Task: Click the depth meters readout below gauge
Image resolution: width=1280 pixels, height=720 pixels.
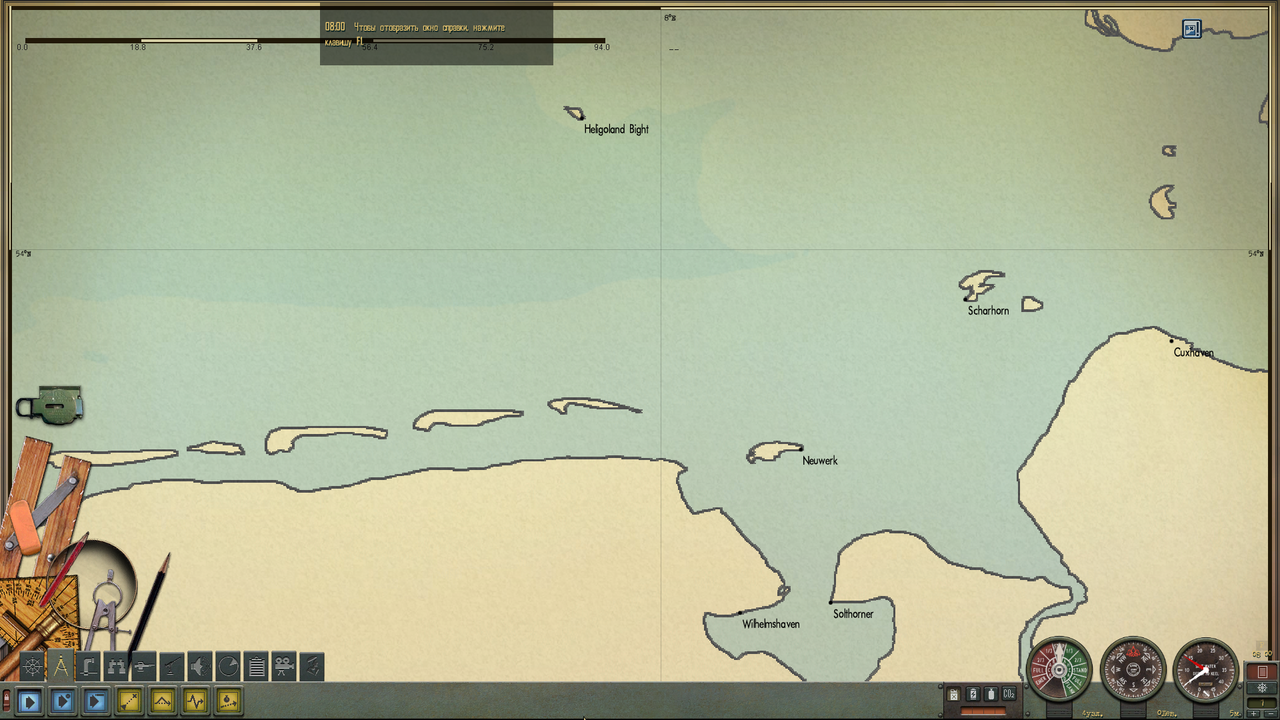Action: point(1236,713)
